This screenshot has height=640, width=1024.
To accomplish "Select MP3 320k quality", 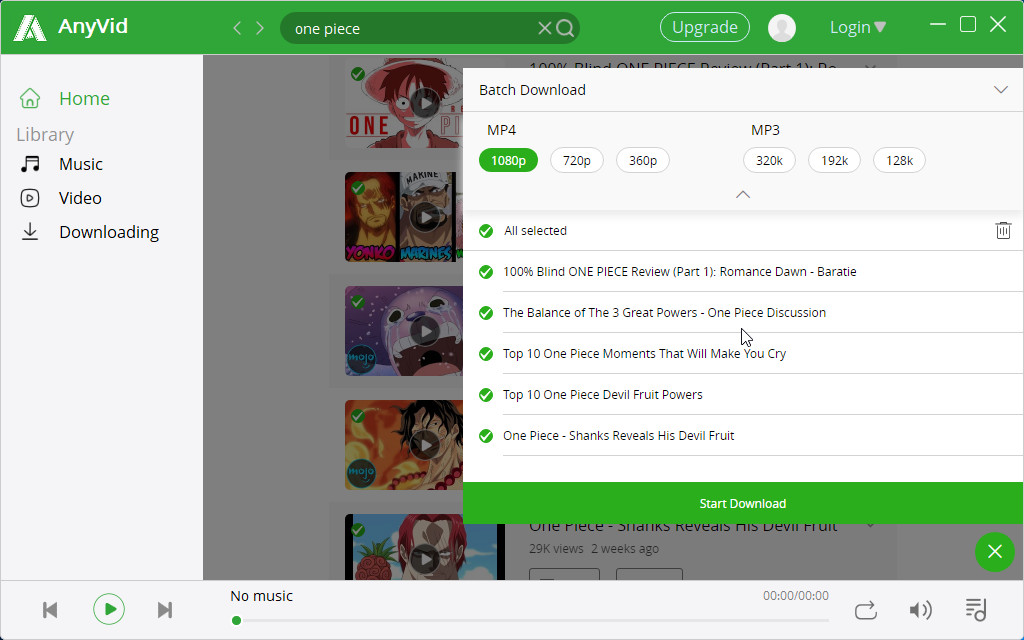I will (769, 161).
